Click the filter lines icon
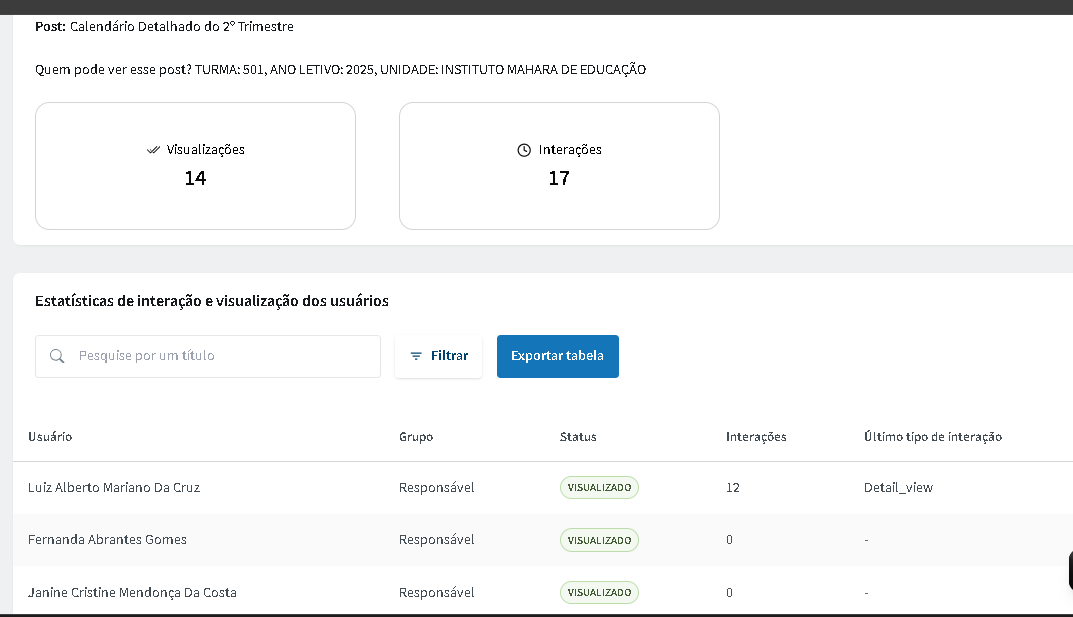This screenshot has width=1073, height=617. [415, 356]
